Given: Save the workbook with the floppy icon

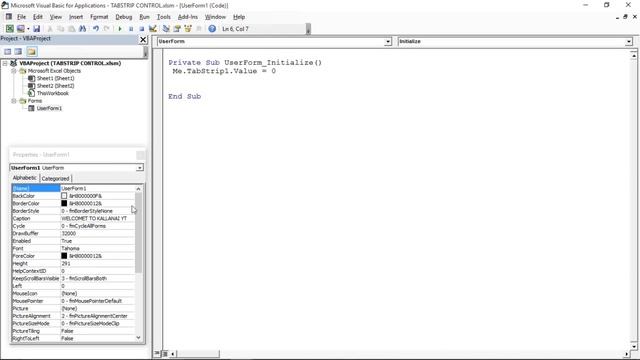Looking at the screenshot, I should pyautogui.click(x=36, y=29).
